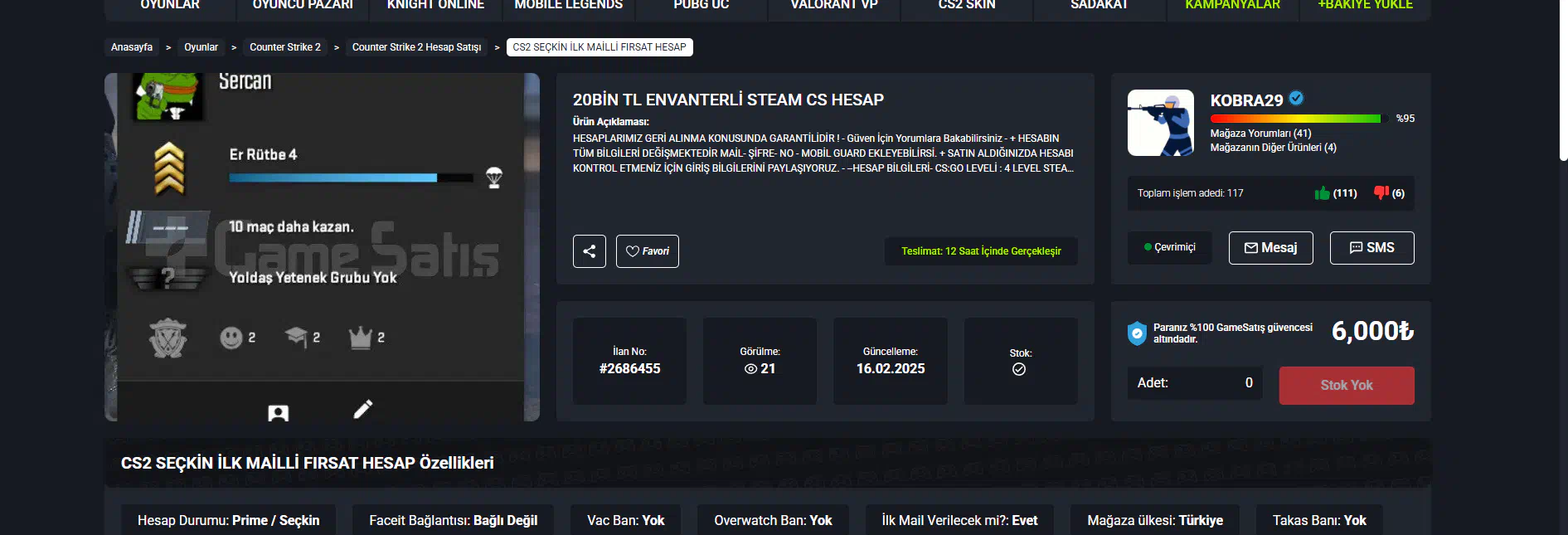Go to Anasayfa breadcrumb
Viewport: 1568px width, 535px height.
pyautogui.click(x=132, y=47)
